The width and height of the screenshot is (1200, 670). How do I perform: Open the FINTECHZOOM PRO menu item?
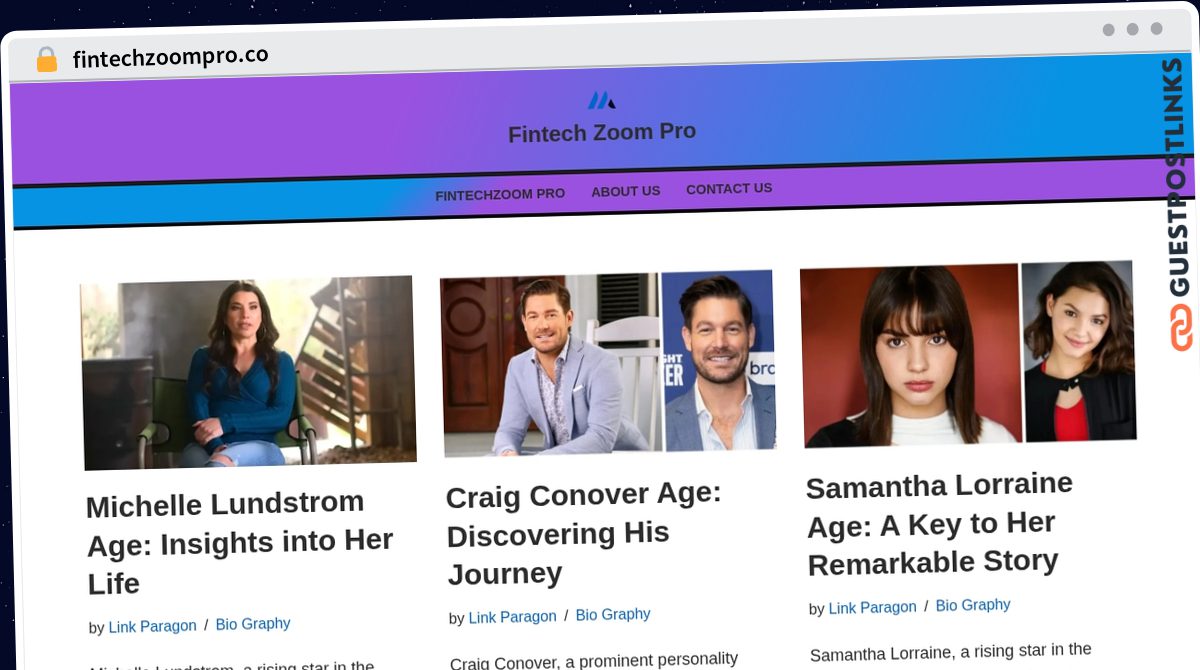click(500, 194)
